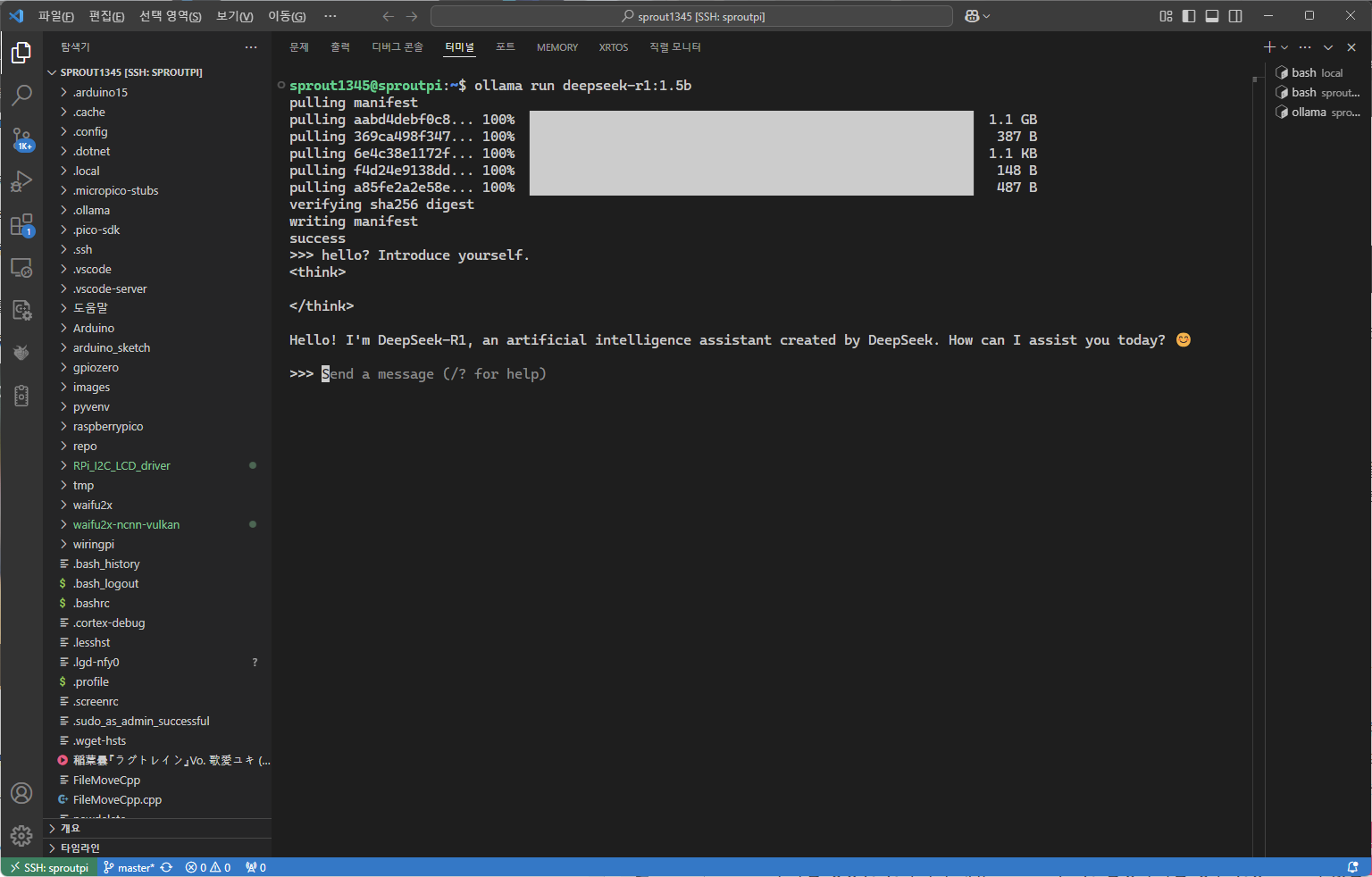Image resolution: width=1372 pixels, height=877 pixels.
Task: Switch to the 포트 tab
Action: (x=506, y=47)
